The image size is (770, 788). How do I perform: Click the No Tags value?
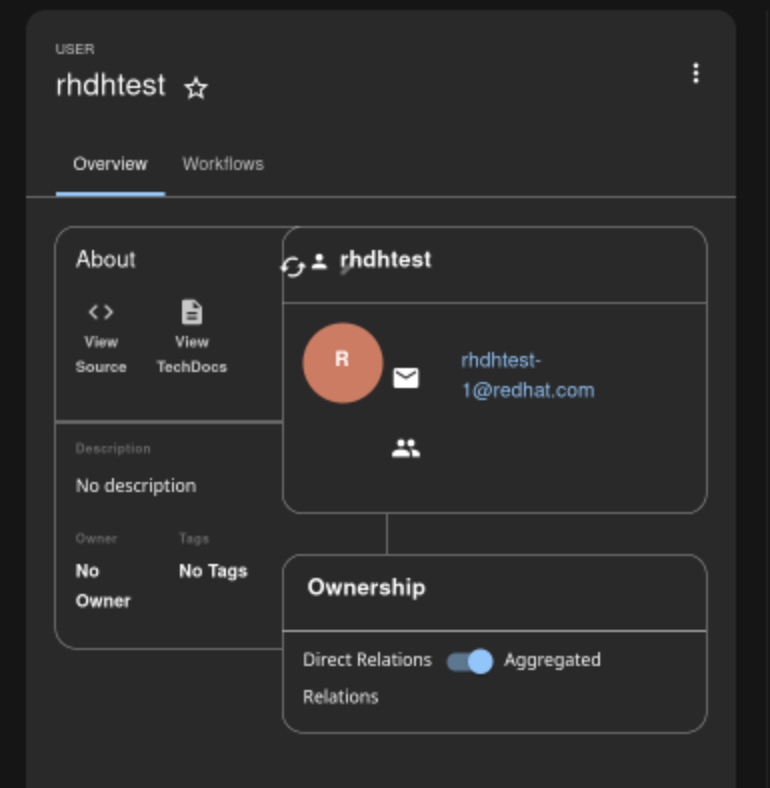point(213,571)
